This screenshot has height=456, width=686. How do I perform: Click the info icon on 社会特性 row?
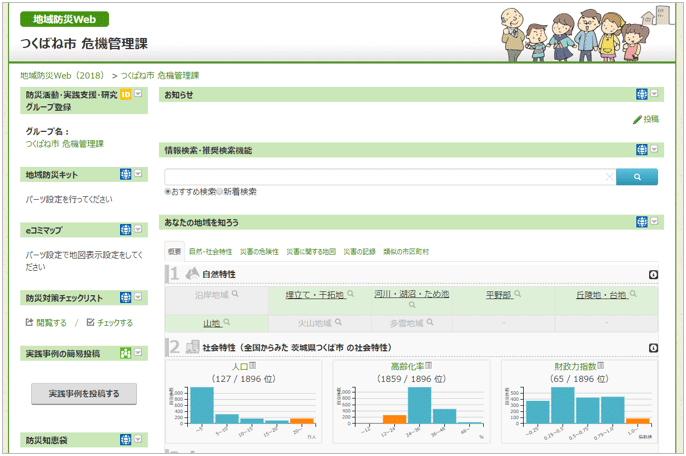653,348
